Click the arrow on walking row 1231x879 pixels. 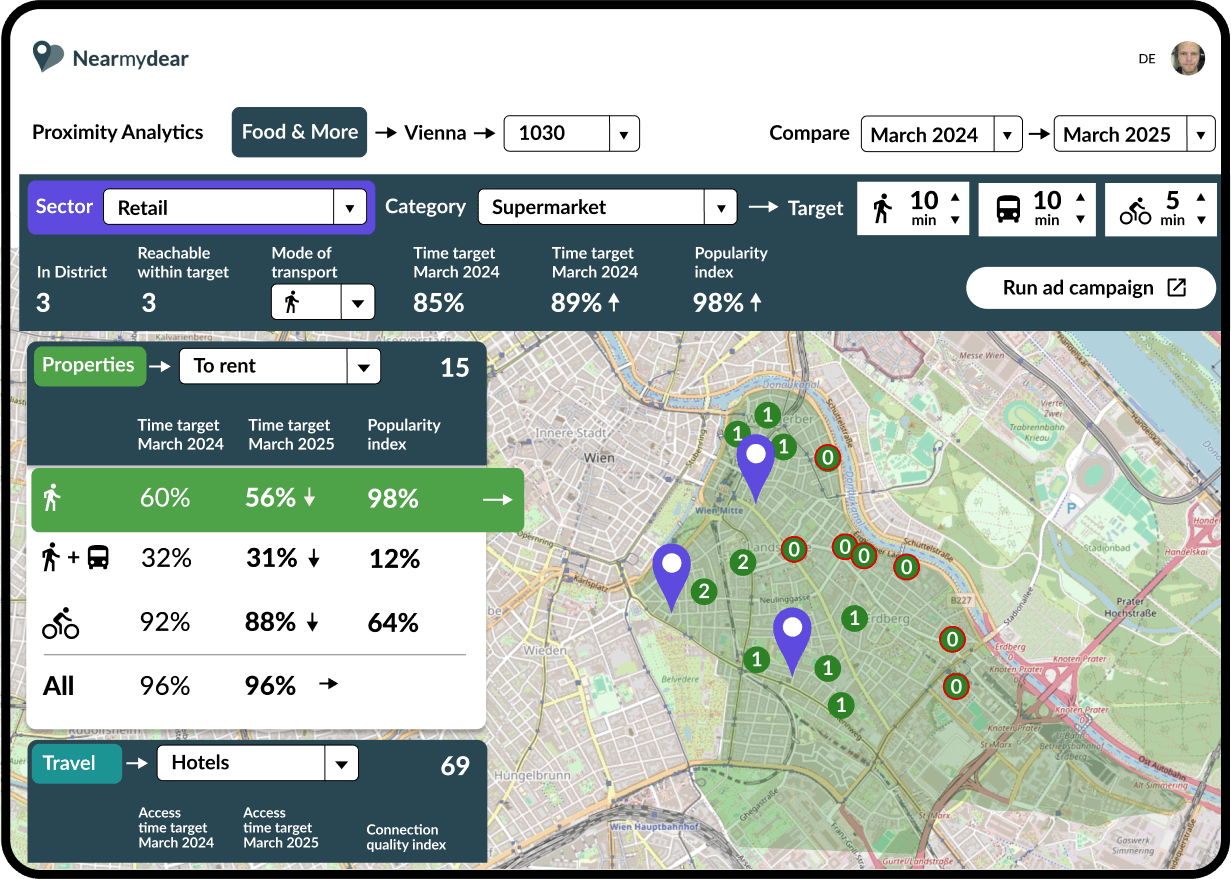(x=497, y=499)
